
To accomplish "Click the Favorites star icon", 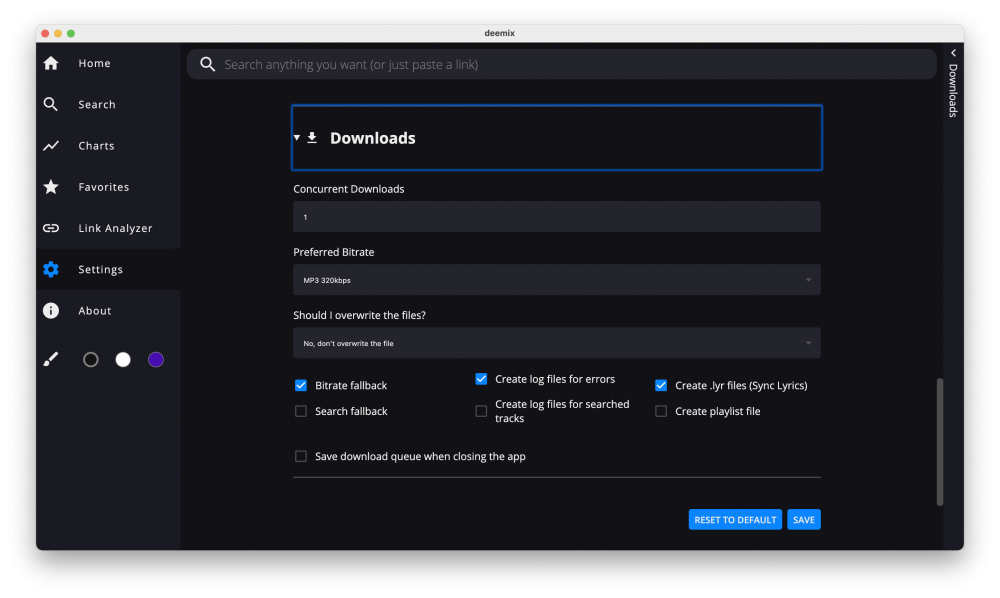I will tap(51, 187).
